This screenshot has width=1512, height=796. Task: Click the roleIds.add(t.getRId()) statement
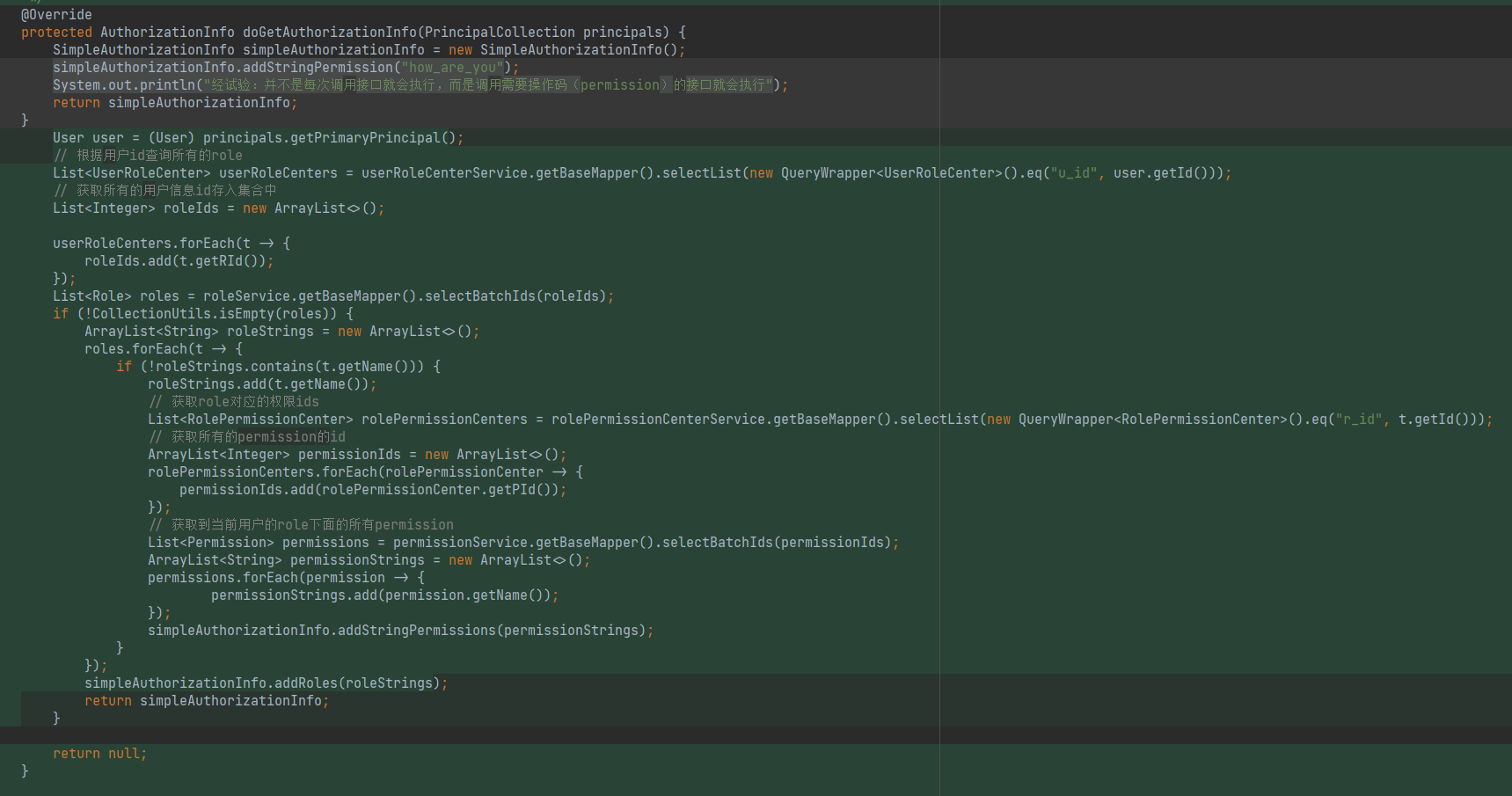tap(179, 261)
